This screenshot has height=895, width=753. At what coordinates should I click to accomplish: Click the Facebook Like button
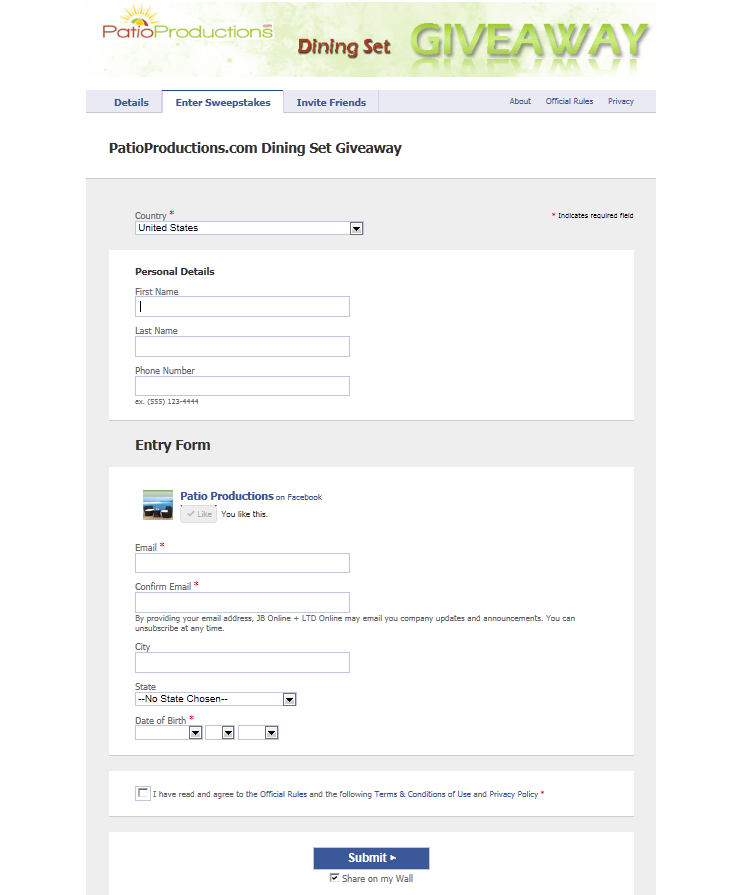pyautogui.click(x=199, y=514)
